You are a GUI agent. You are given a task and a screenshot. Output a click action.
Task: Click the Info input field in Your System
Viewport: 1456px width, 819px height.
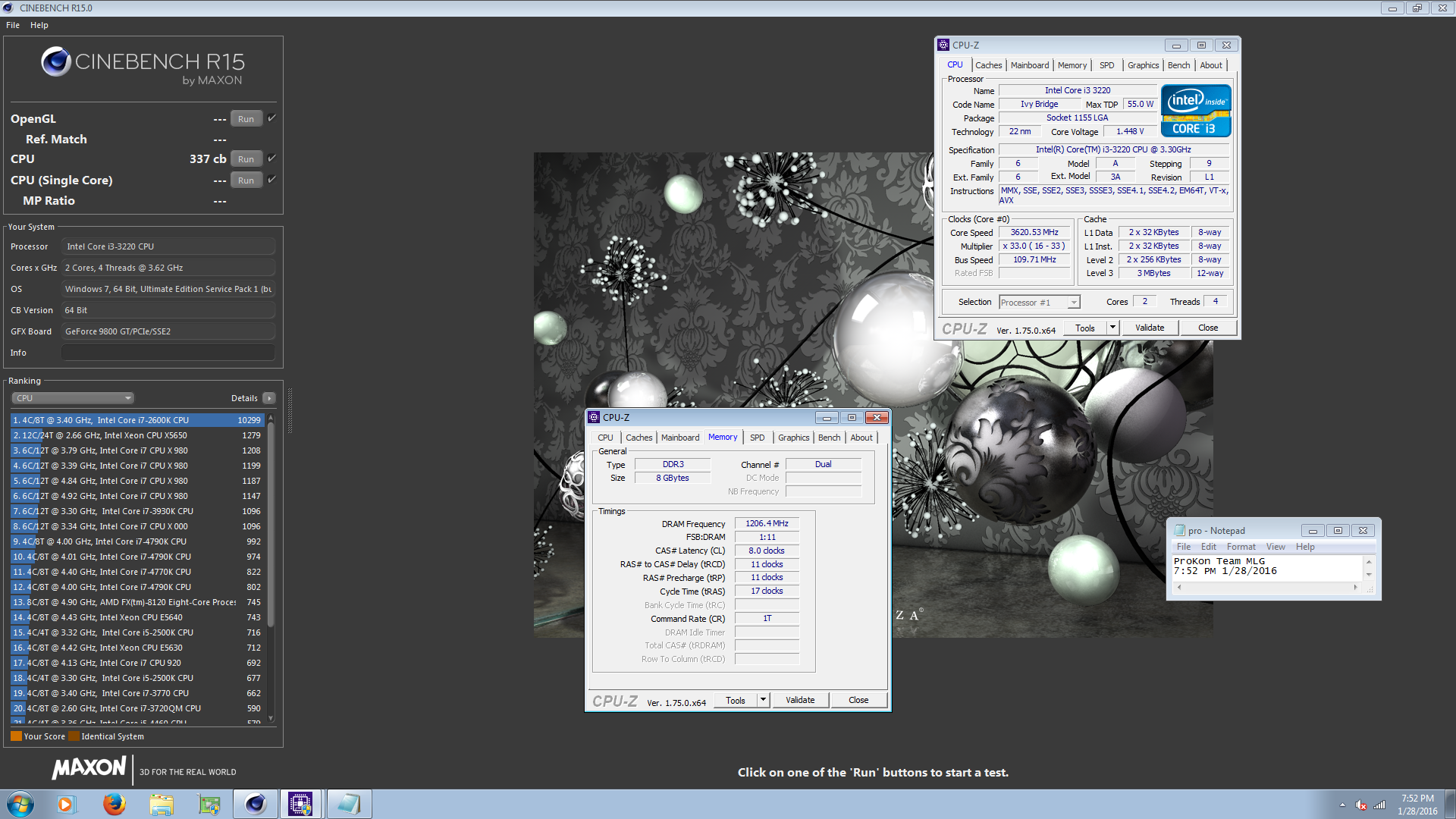point(168,353)
